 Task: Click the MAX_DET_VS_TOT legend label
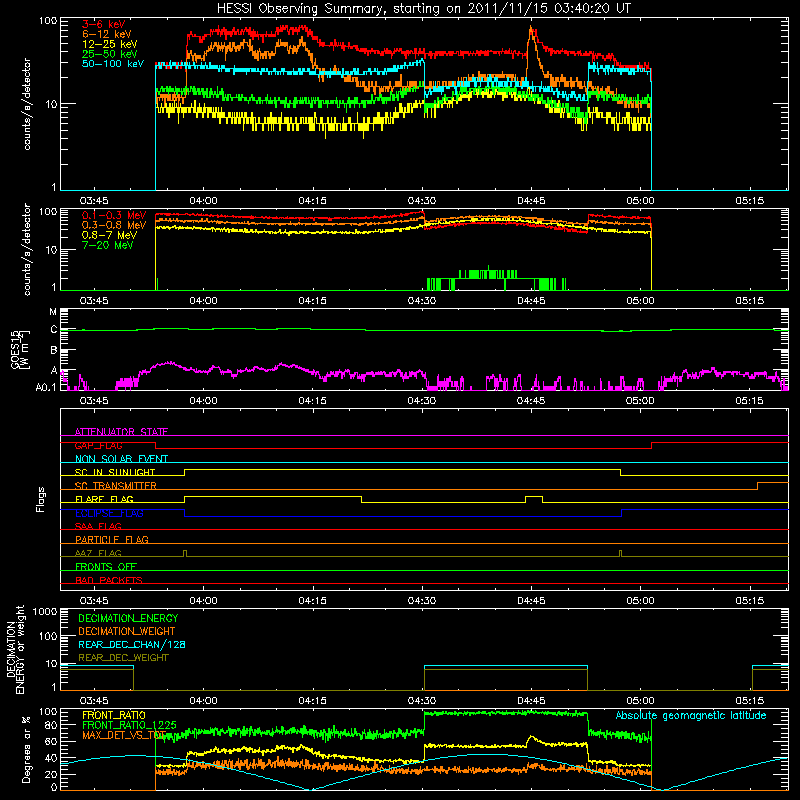[124, 735]
